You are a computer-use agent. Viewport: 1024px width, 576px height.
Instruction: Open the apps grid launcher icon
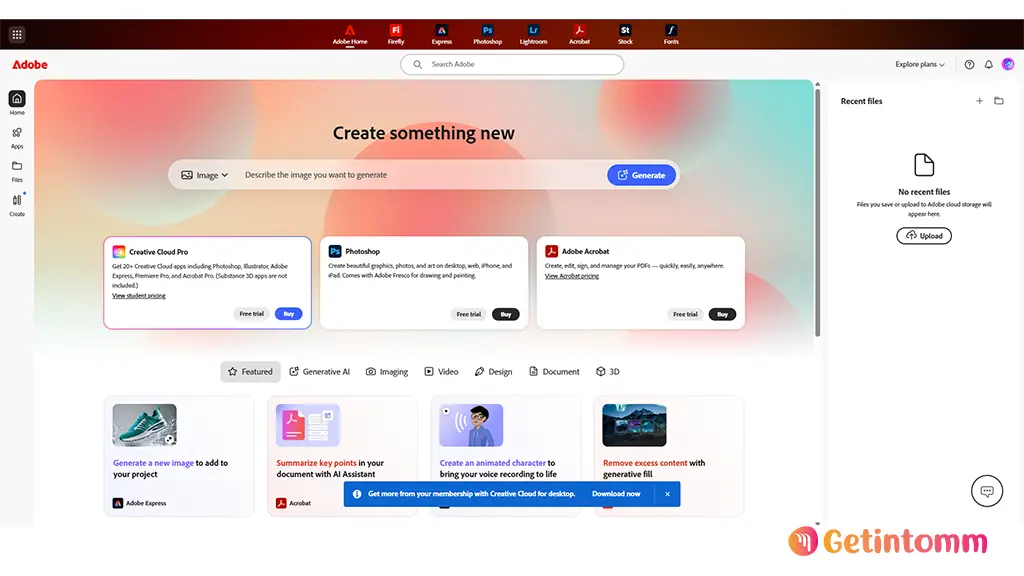[17, 35]
